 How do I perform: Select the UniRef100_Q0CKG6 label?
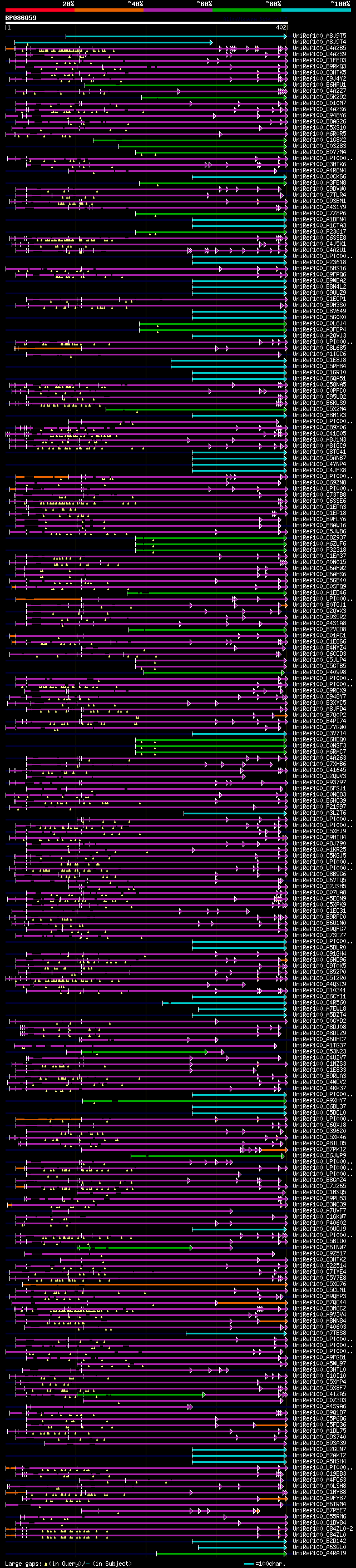319,176
